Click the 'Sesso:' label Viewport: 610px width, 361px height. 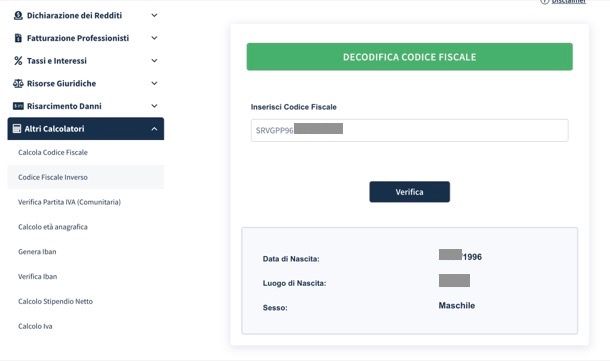click(x=275, y=308)
